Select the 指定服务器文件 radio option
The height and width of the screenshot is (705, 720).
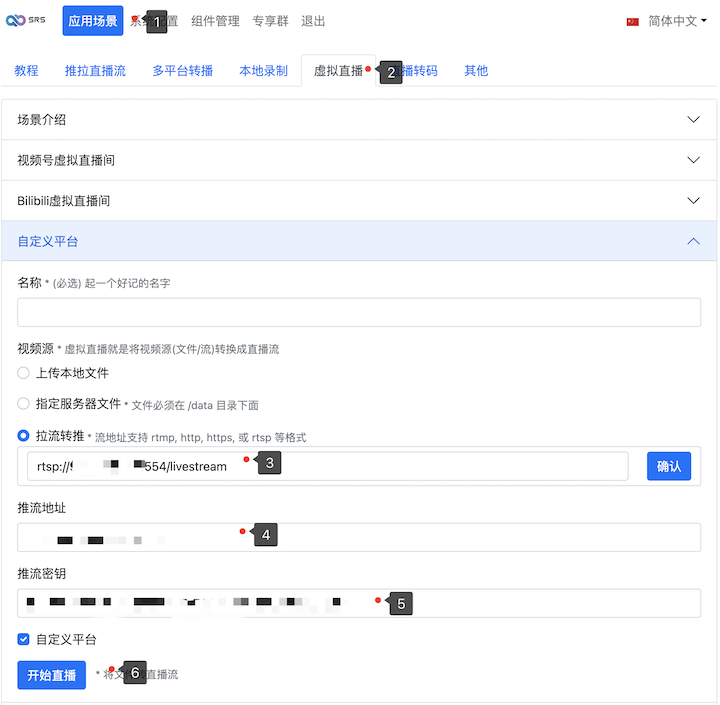click(24, 404)
